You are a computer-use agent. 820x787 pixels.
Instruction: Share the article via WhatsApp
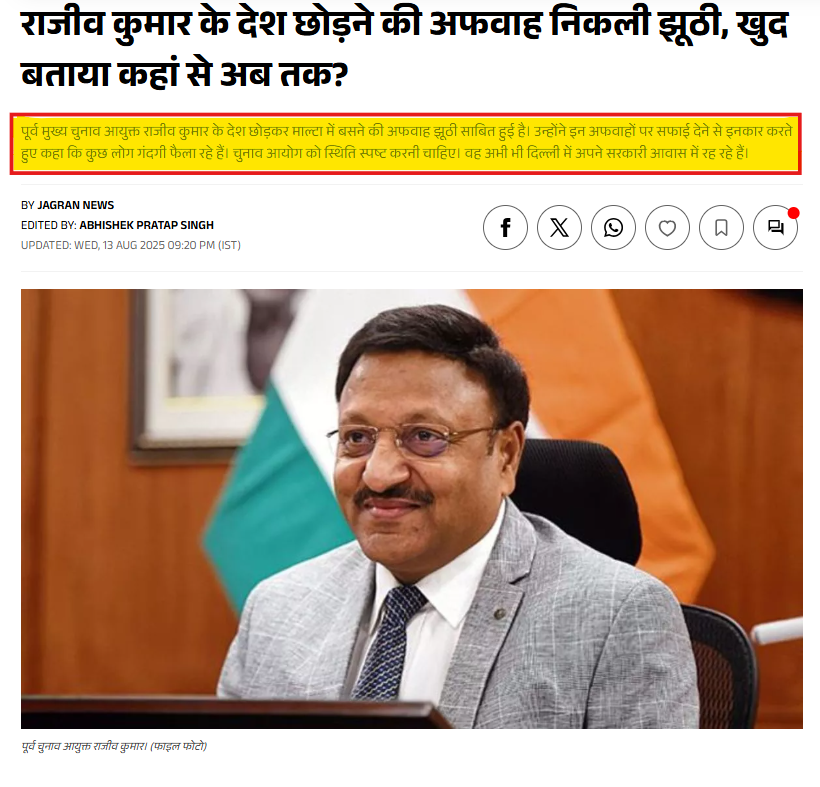tap(613, 227)
